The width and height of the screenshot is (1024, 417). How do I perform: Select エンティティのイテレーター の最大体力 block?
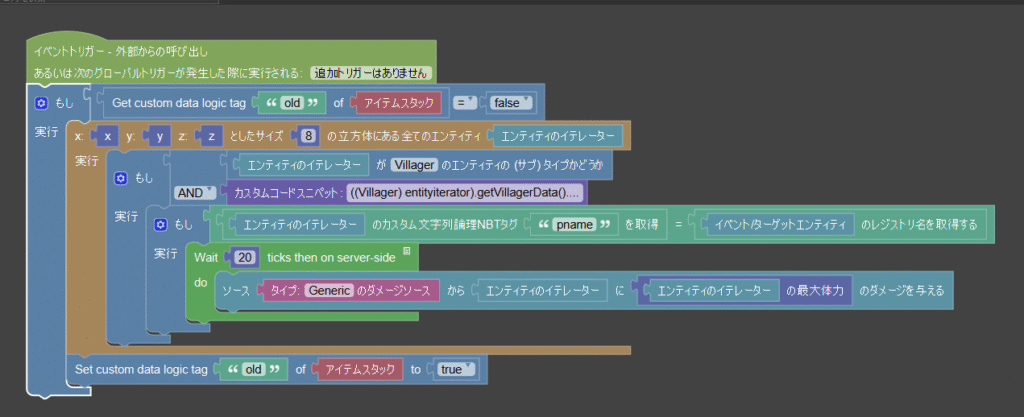[744, 290]
